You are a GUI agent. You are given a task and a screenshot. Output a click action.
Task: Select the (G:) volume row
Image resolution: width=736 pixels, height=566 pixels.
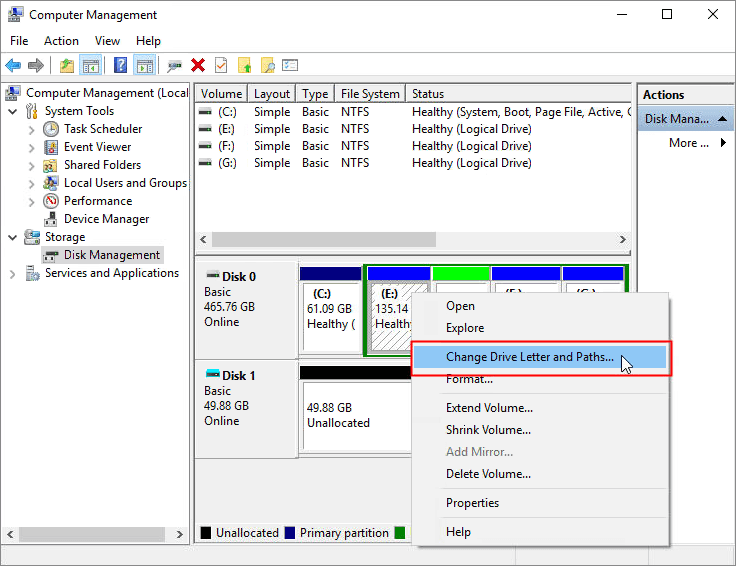click(413, 163)
